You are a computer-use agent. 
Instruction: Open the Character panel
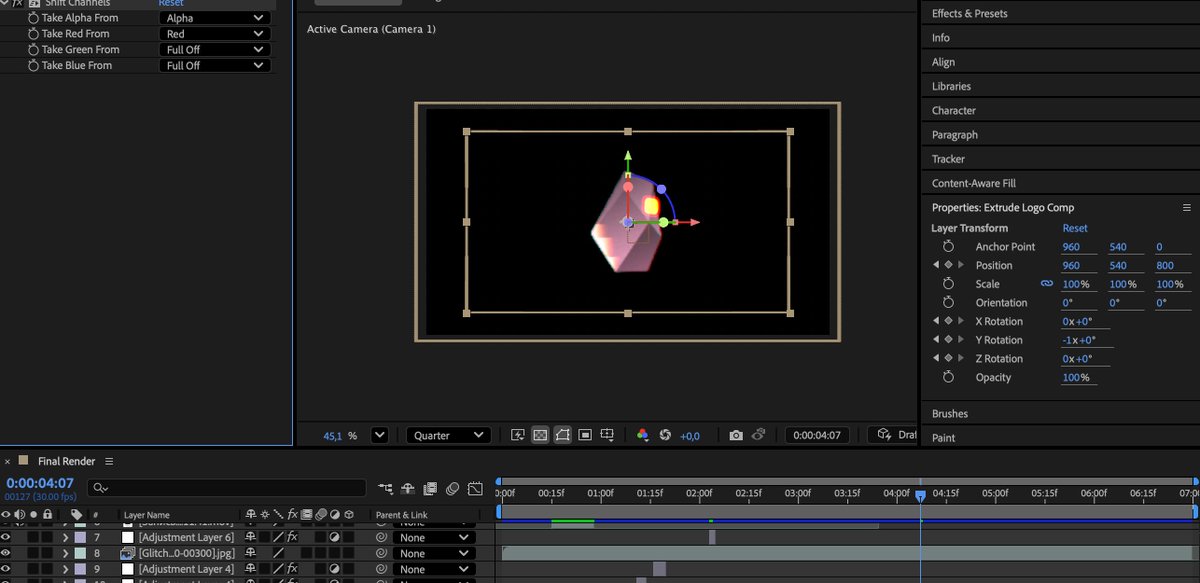pos(953,110)
